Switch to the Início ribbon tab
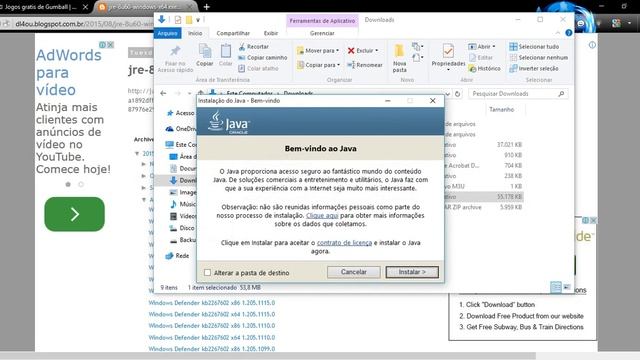 coord(195,33)
